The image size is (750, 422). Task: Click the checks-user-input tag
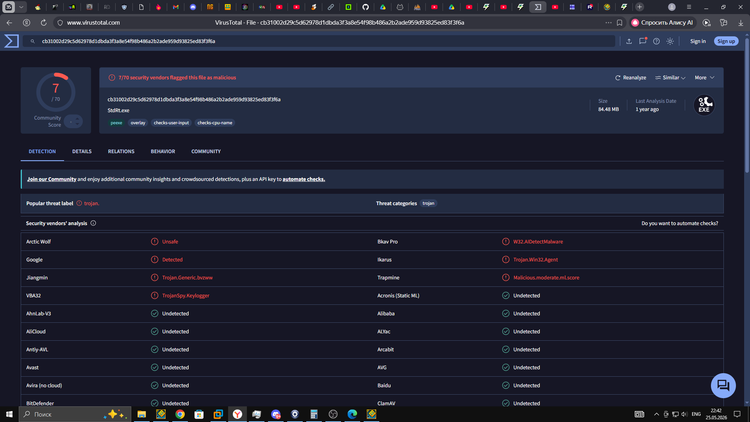171,123
